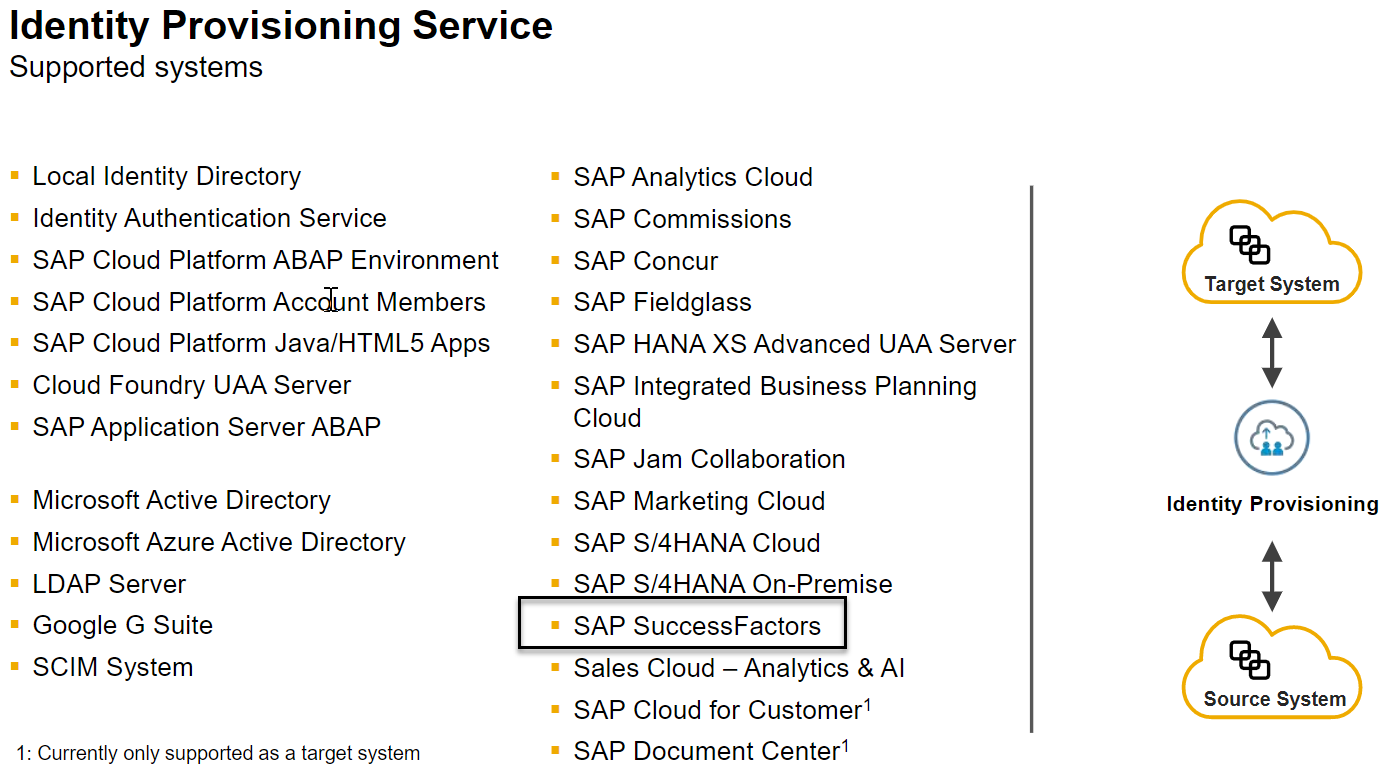
Task: Click the footnote about target system support
Action: [x=218, y=753]
